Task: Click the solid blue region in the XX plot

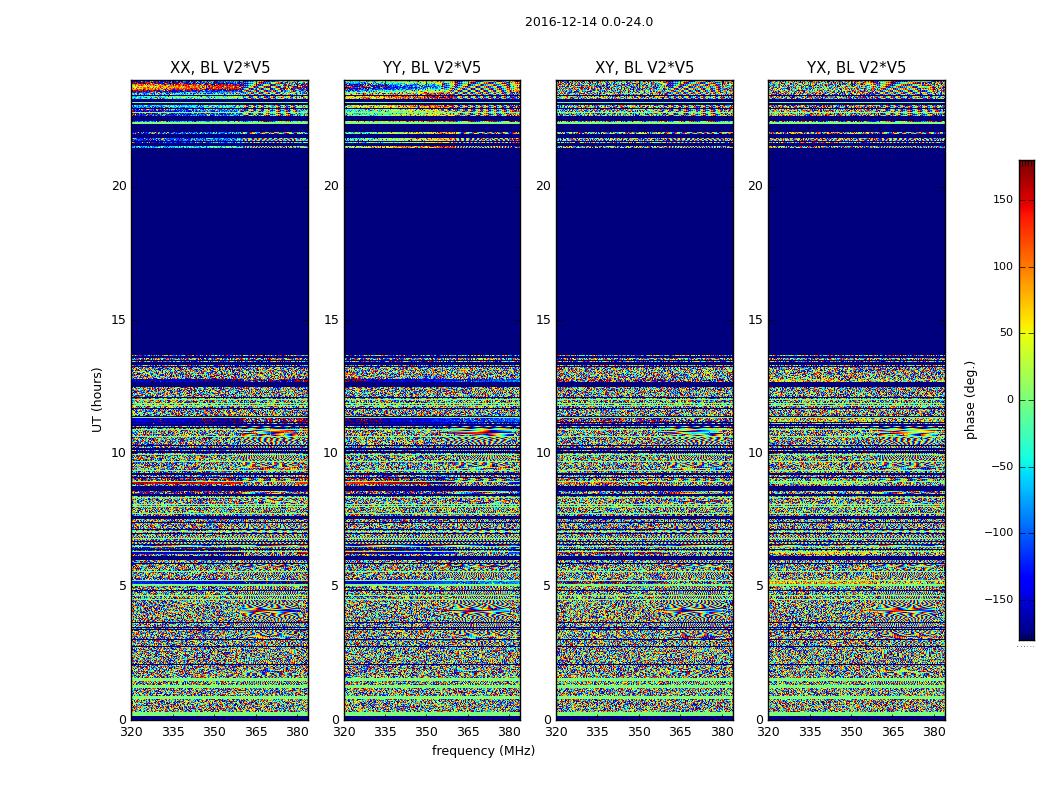Action: tap(219, 250)
